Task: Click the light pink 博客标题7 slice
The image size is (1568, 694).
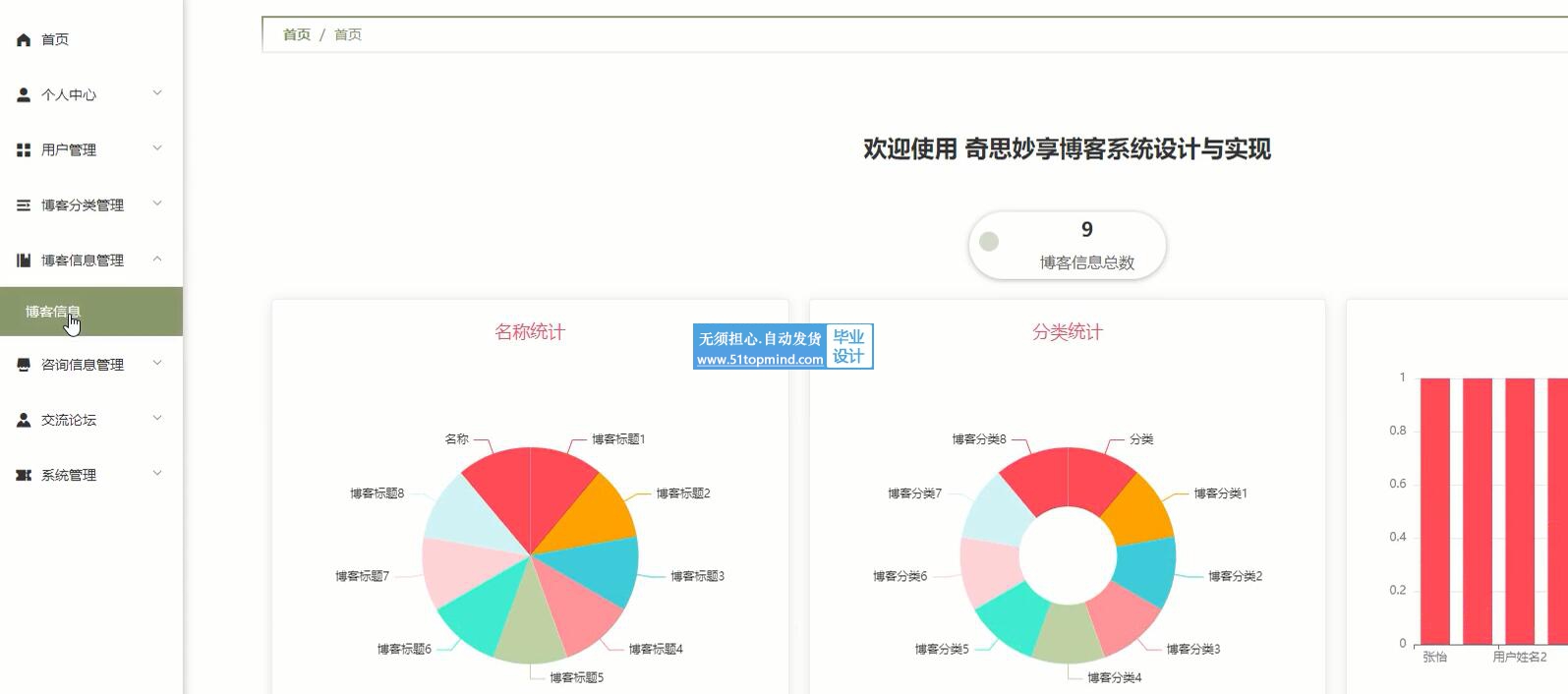Action: 460,568
